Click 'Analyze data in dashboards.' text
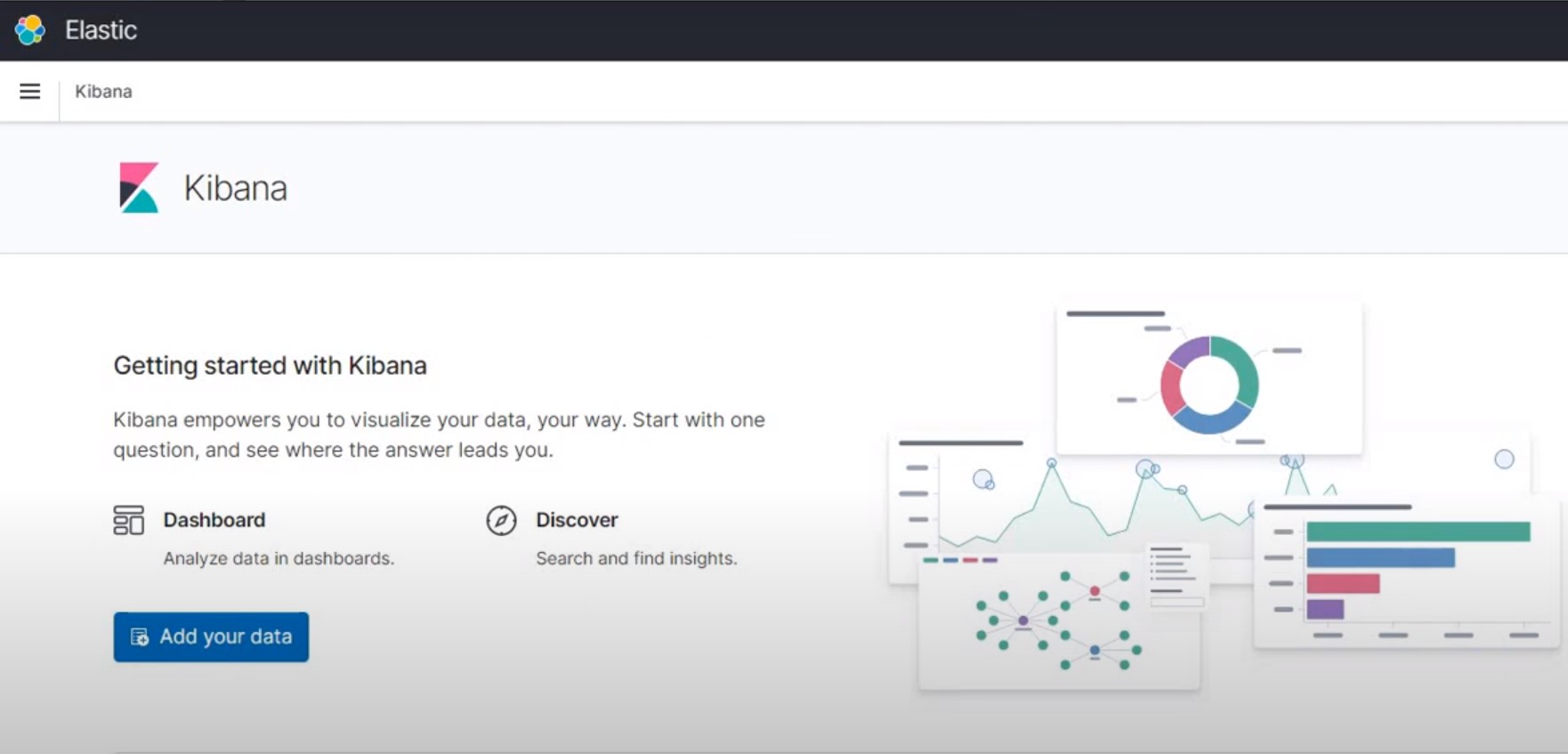The width and height of the screenshot is (1568, 754). pyautogui.click(x=279, y=558)
